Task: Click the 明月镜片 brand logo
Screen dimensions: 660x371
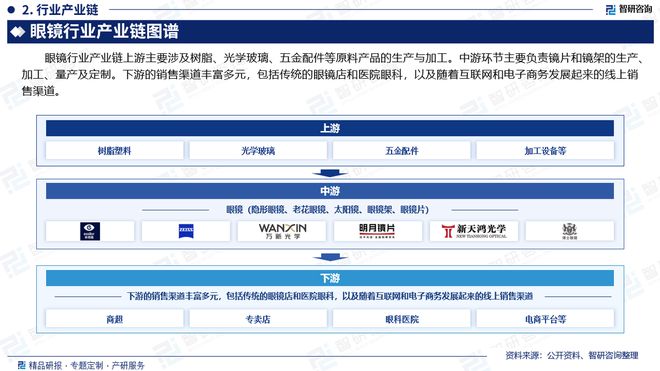Action: click(x=377, y=231)
